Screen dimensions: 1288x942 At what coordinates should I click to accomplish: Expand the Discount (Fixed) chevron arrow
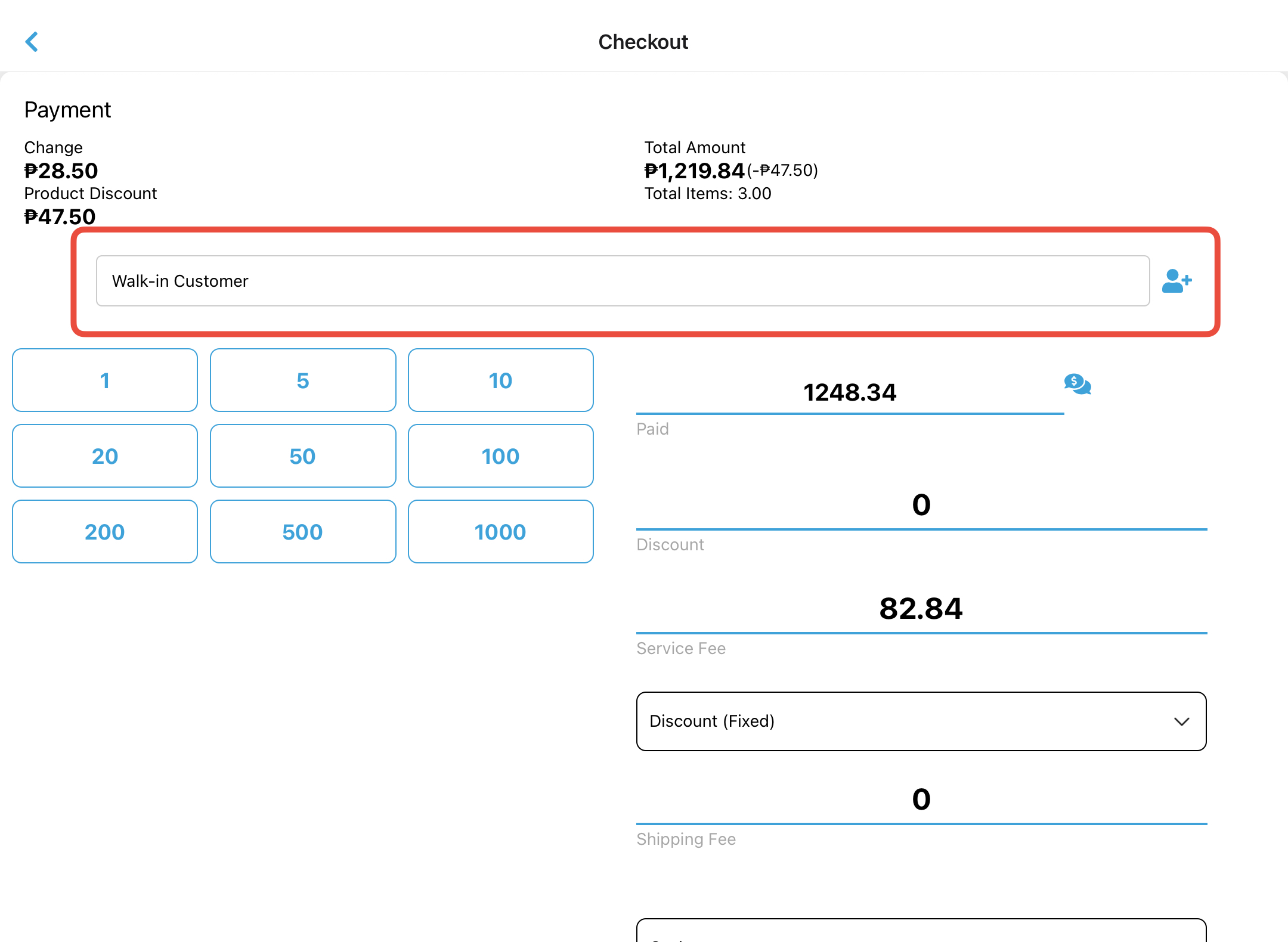click(1181, 721)
